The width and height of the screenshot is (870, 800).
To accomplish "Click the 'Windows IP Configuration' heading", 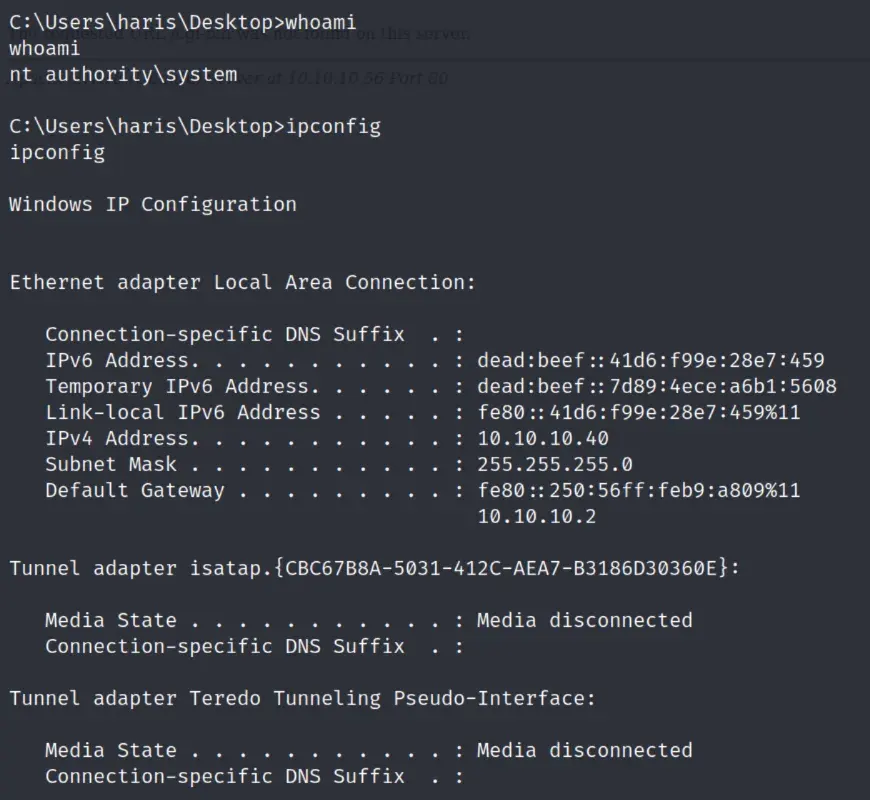I will pos(153,204).
